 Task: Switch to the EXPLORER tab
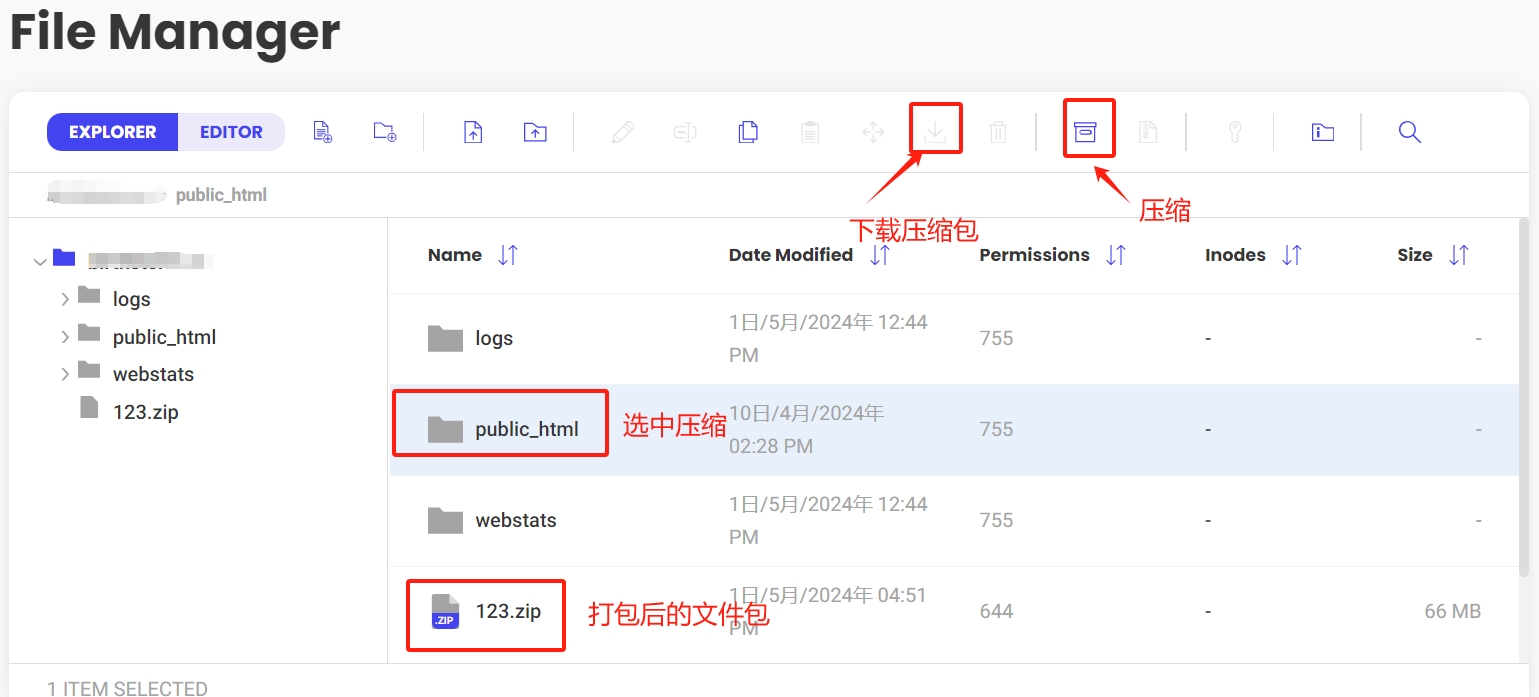(112, 131)
